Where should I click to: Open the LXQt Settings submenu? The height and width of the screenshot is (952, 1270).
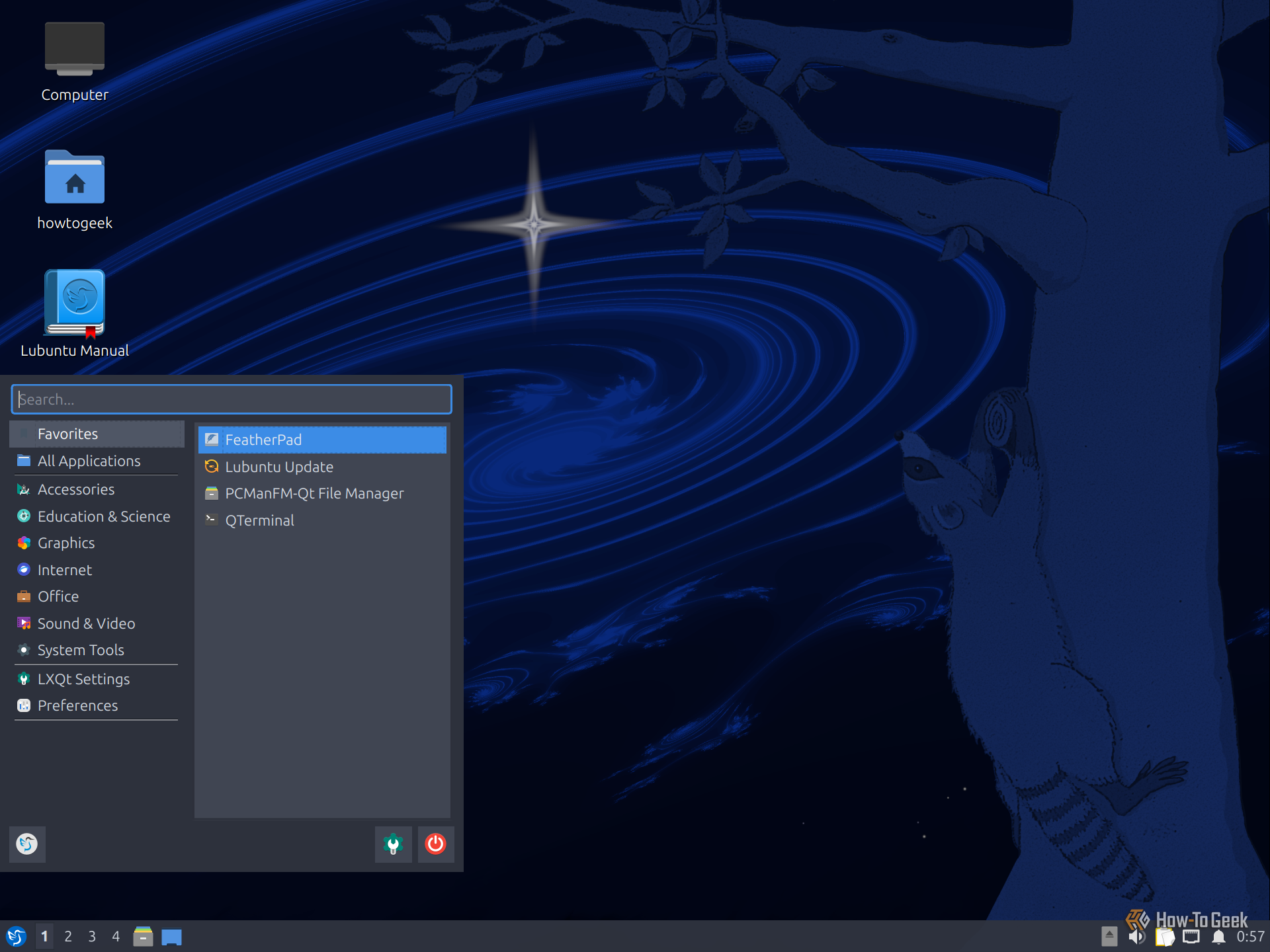(x=97, y=679)
